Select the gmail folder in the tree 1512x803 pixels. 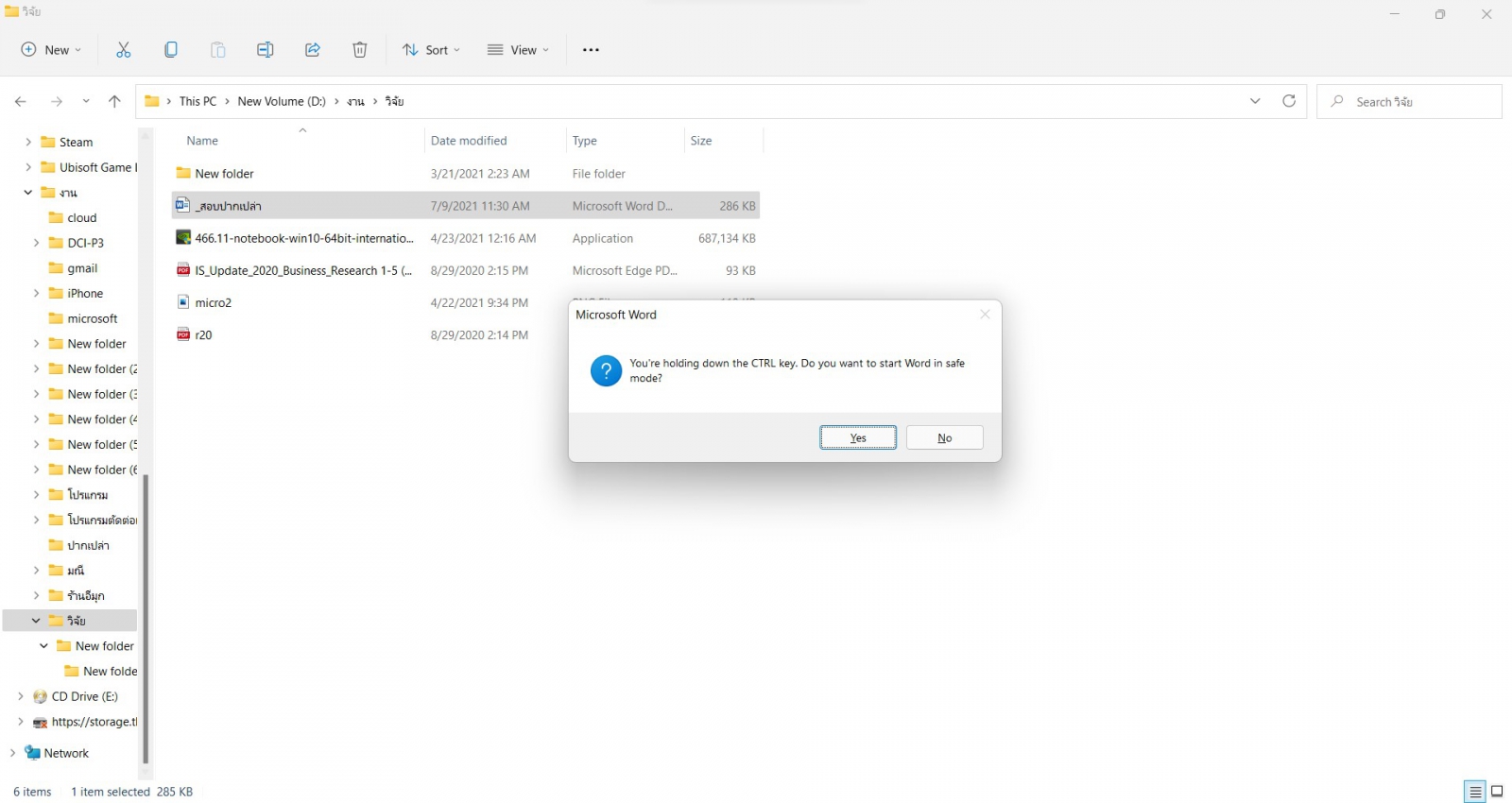pos(82,268)
